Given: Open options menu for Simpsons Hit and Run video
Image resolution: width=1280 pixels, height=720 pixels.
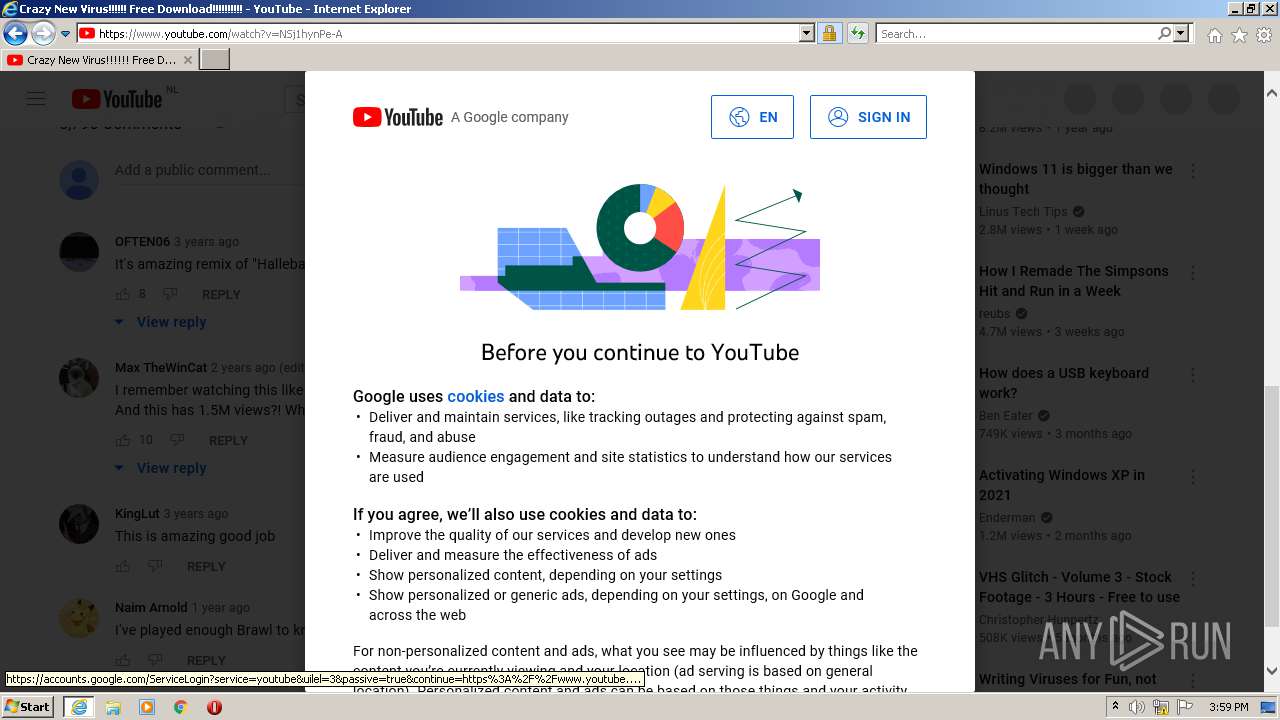Looking at the screenshot, I should 1193,273.
